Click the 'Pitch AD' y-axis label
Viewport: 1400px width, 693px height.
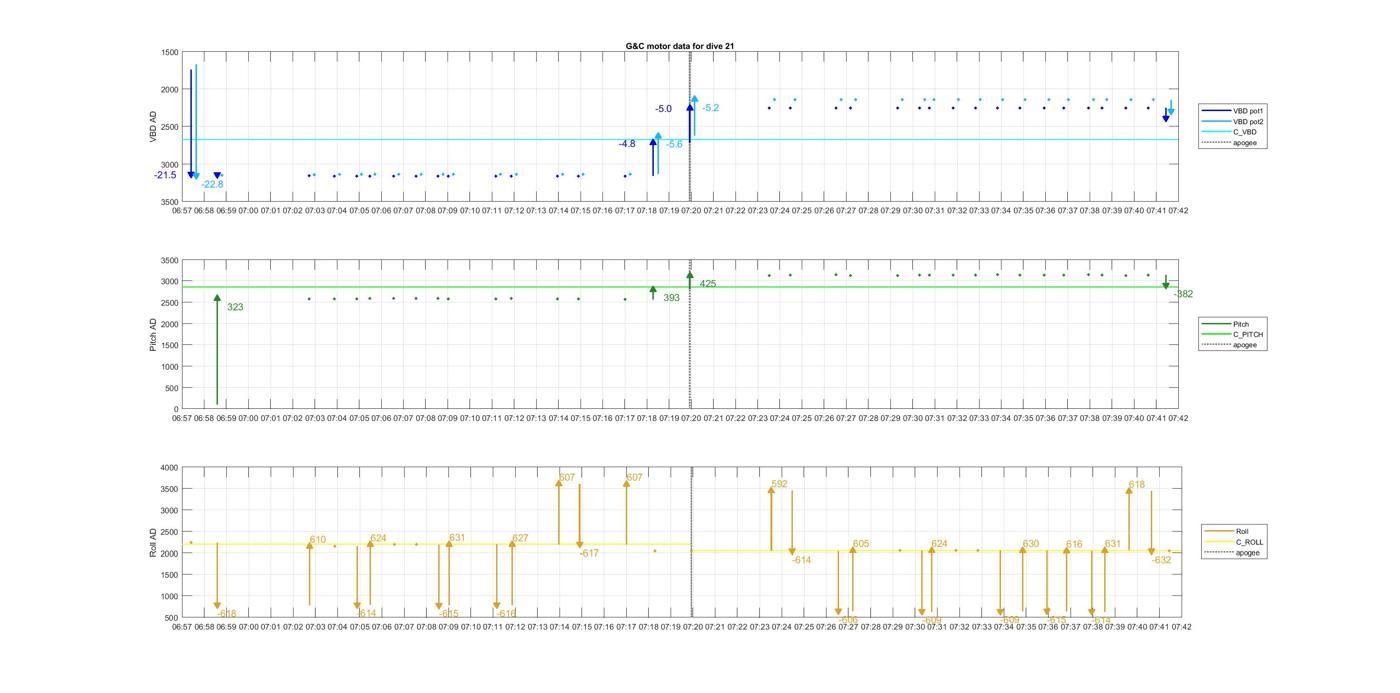[154, 334]
